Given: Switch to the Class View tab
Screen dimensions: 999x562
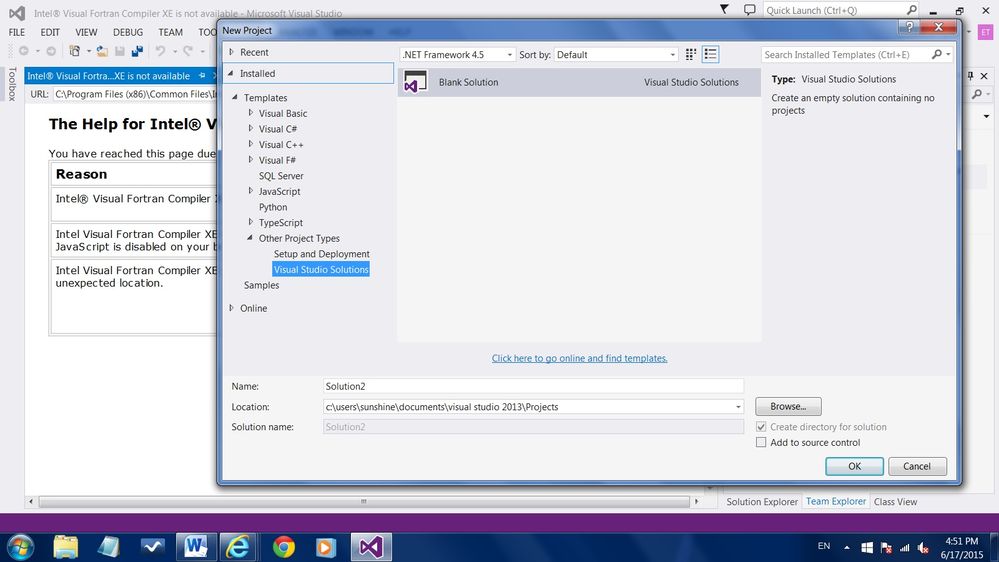Looking at the screenshot, I should point(895,501).
